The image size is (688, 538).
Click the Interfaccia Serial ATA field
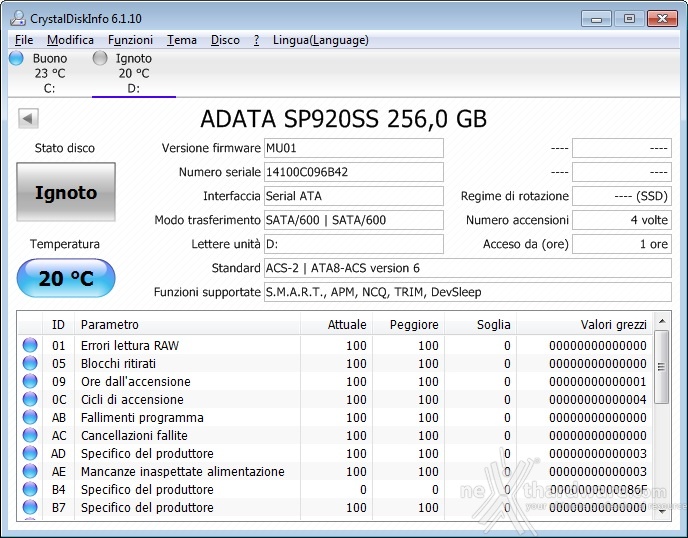(354, 196)
